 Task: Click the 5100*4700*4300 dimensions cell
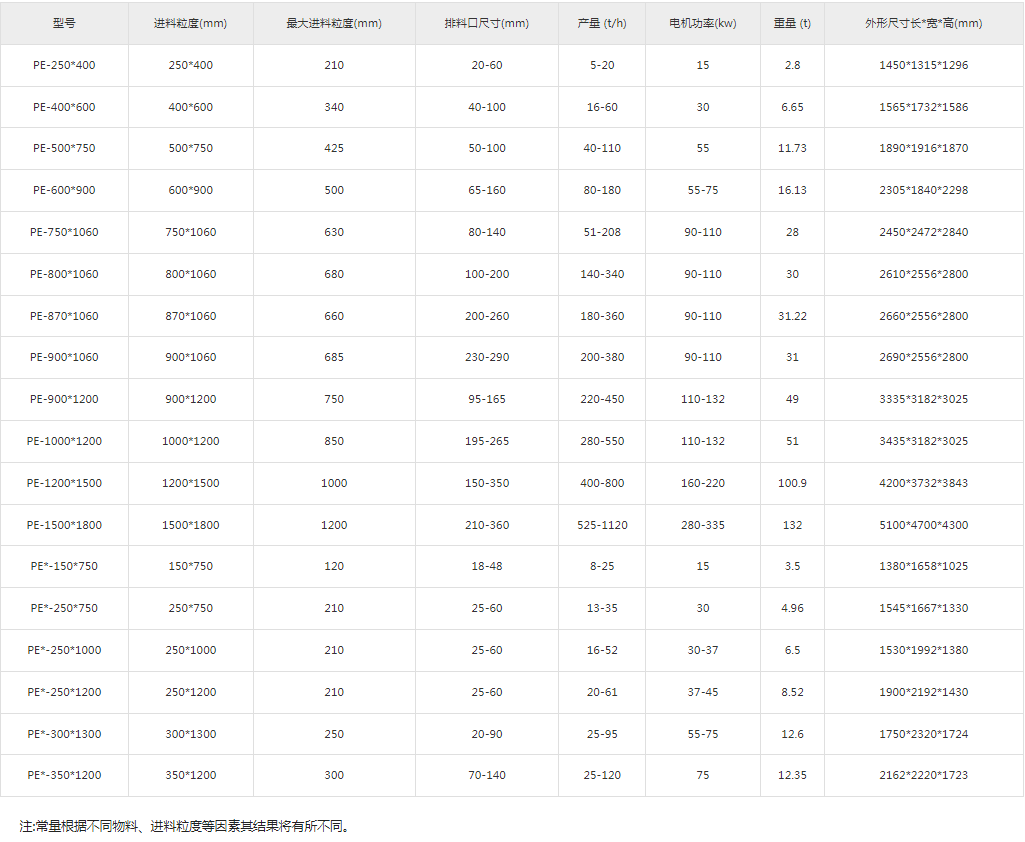tap(923, 525)
